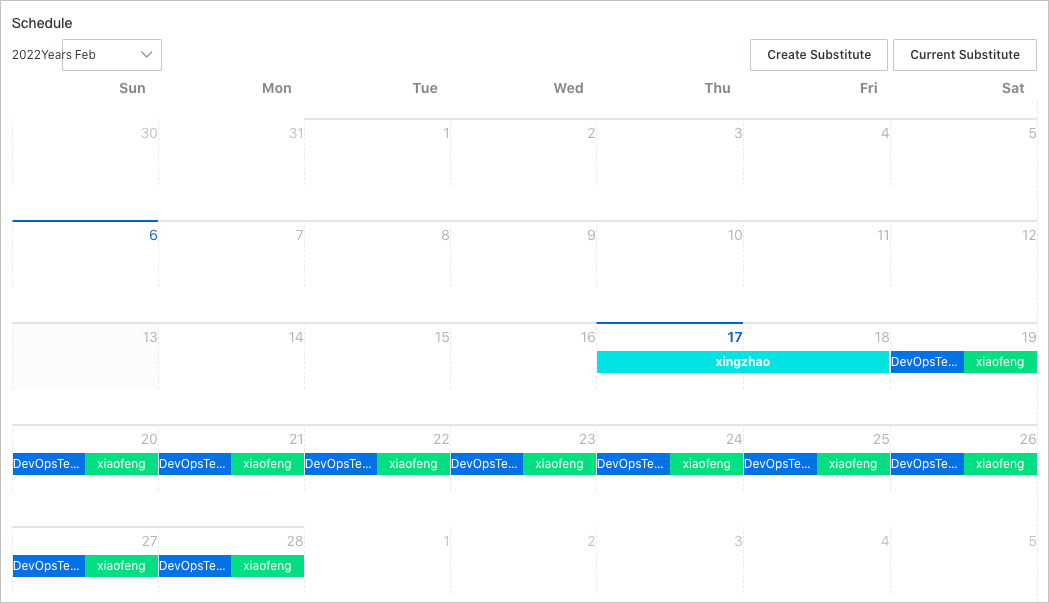Select DevOpsTe... shift on Monday the 21st
The width and height of the screenshot is (1049, 603).
(x=195, y=464)
